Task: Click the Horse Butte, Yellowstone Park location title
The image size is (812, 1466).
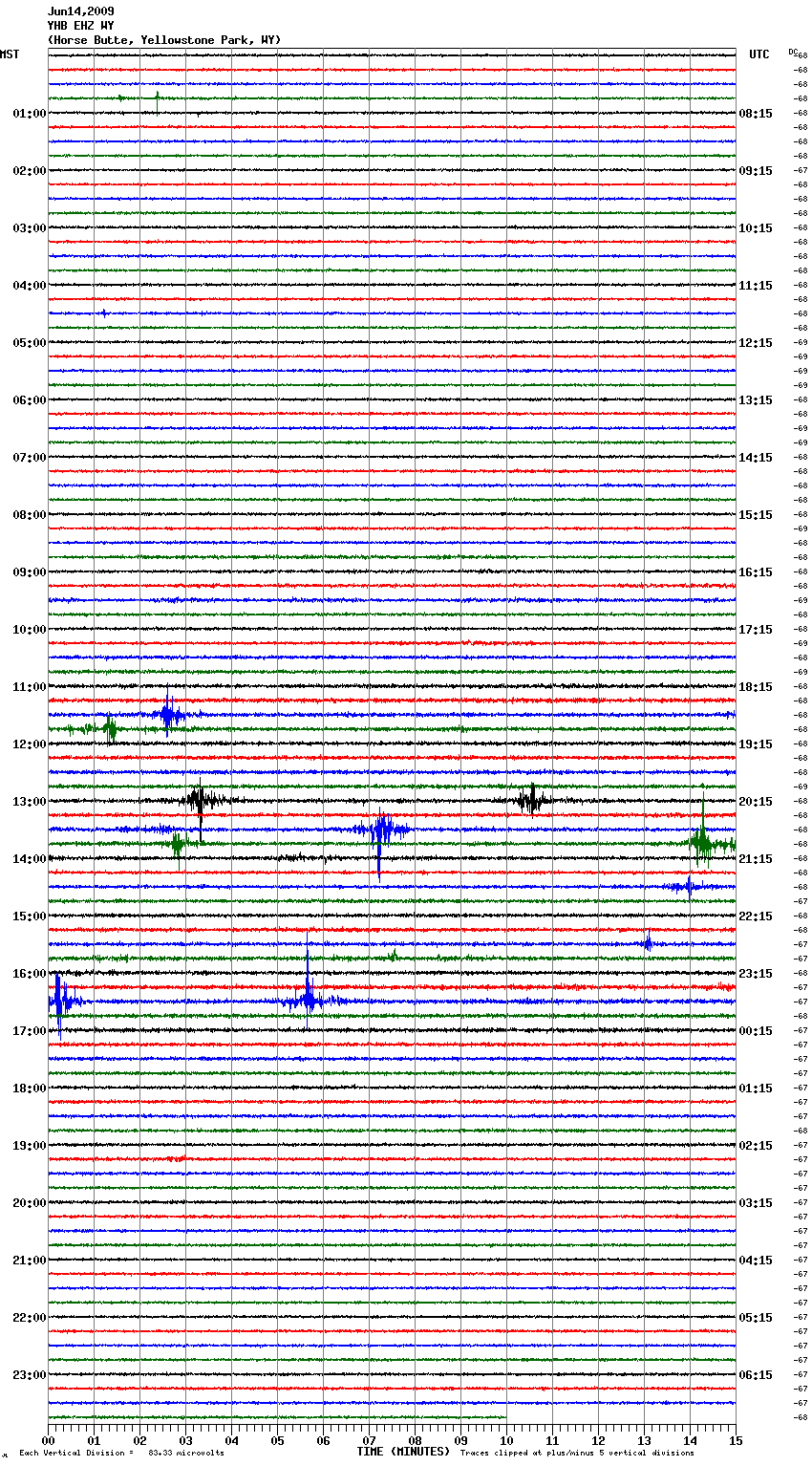Action: [163, 40]
